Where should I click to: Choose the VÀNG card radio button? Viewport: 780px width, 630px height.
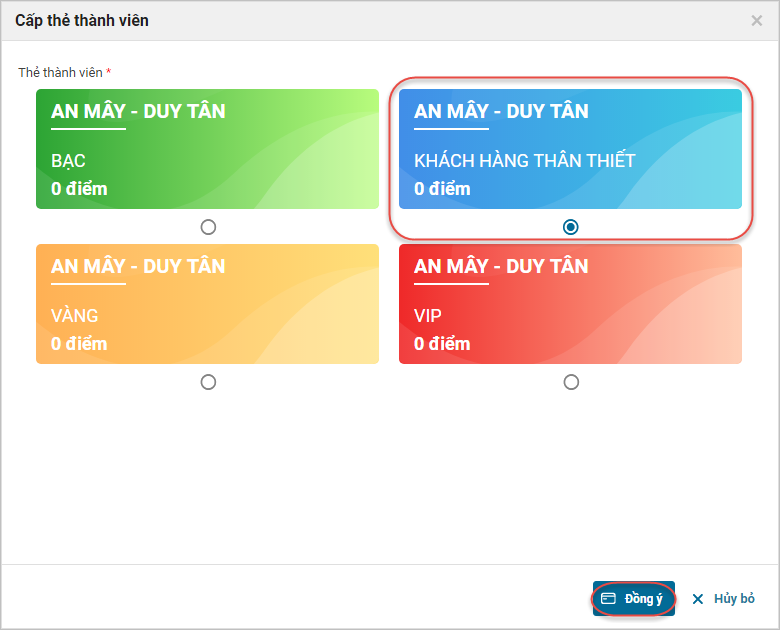coord(208,382)
